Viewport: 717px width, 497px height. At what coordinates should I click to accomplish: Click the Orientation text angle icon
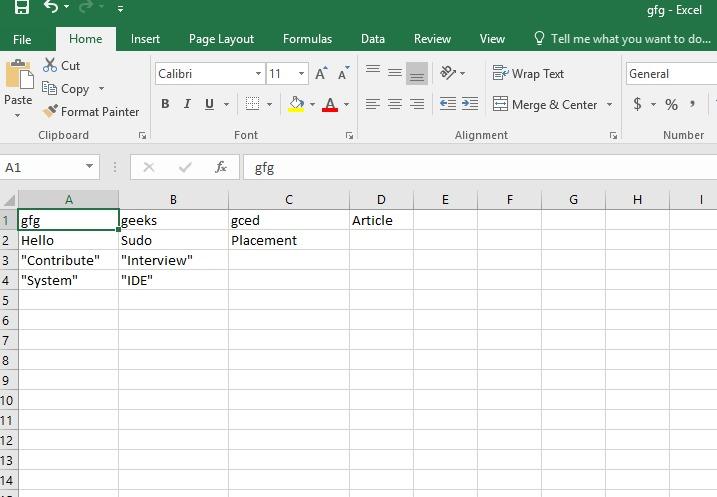point(448,73)
